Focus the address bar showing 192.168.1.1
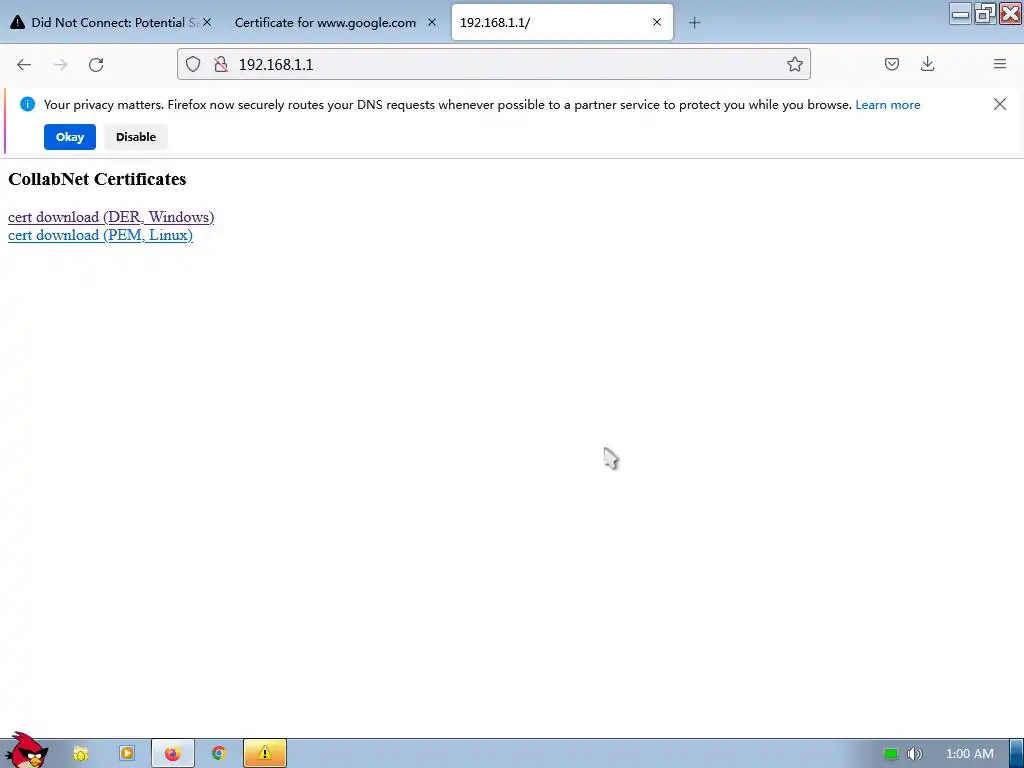 (493, 64)
